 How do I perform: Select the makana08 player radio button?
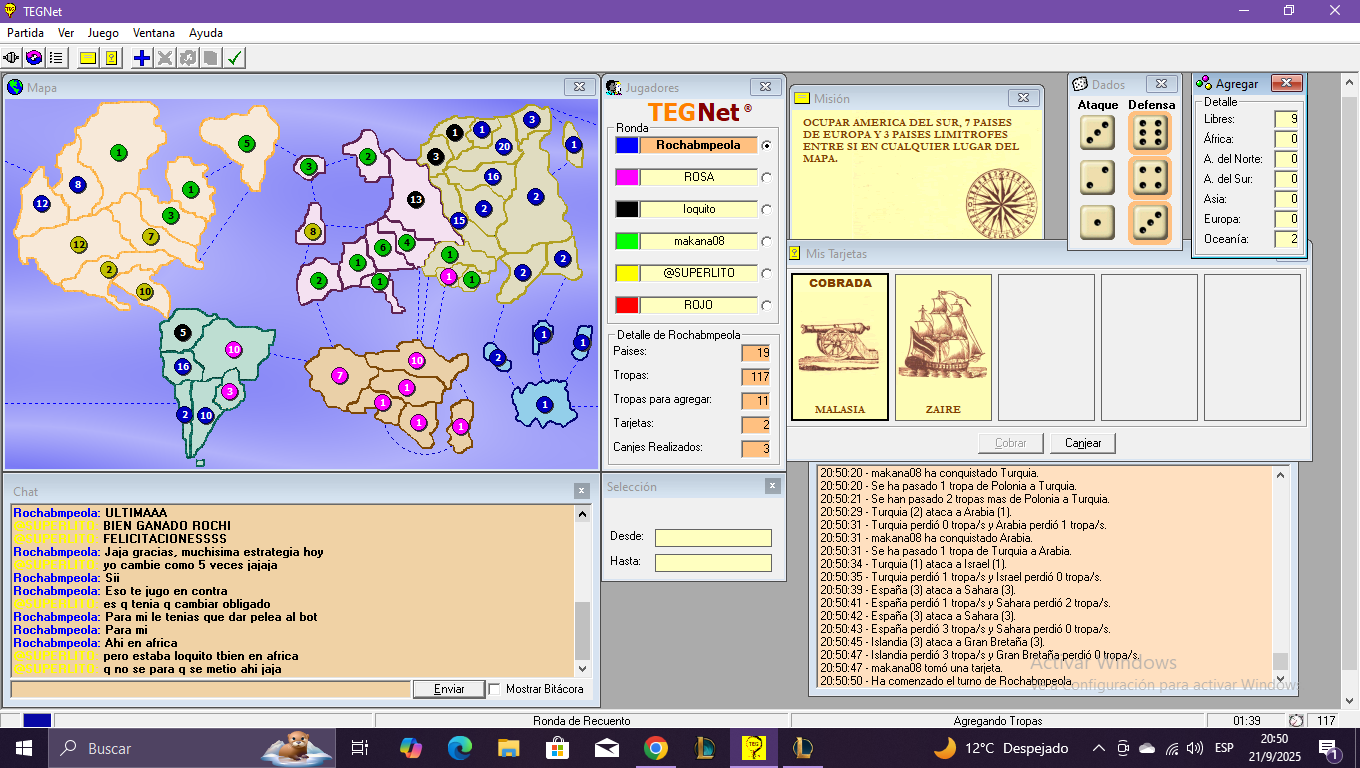[x=767, y=242]
